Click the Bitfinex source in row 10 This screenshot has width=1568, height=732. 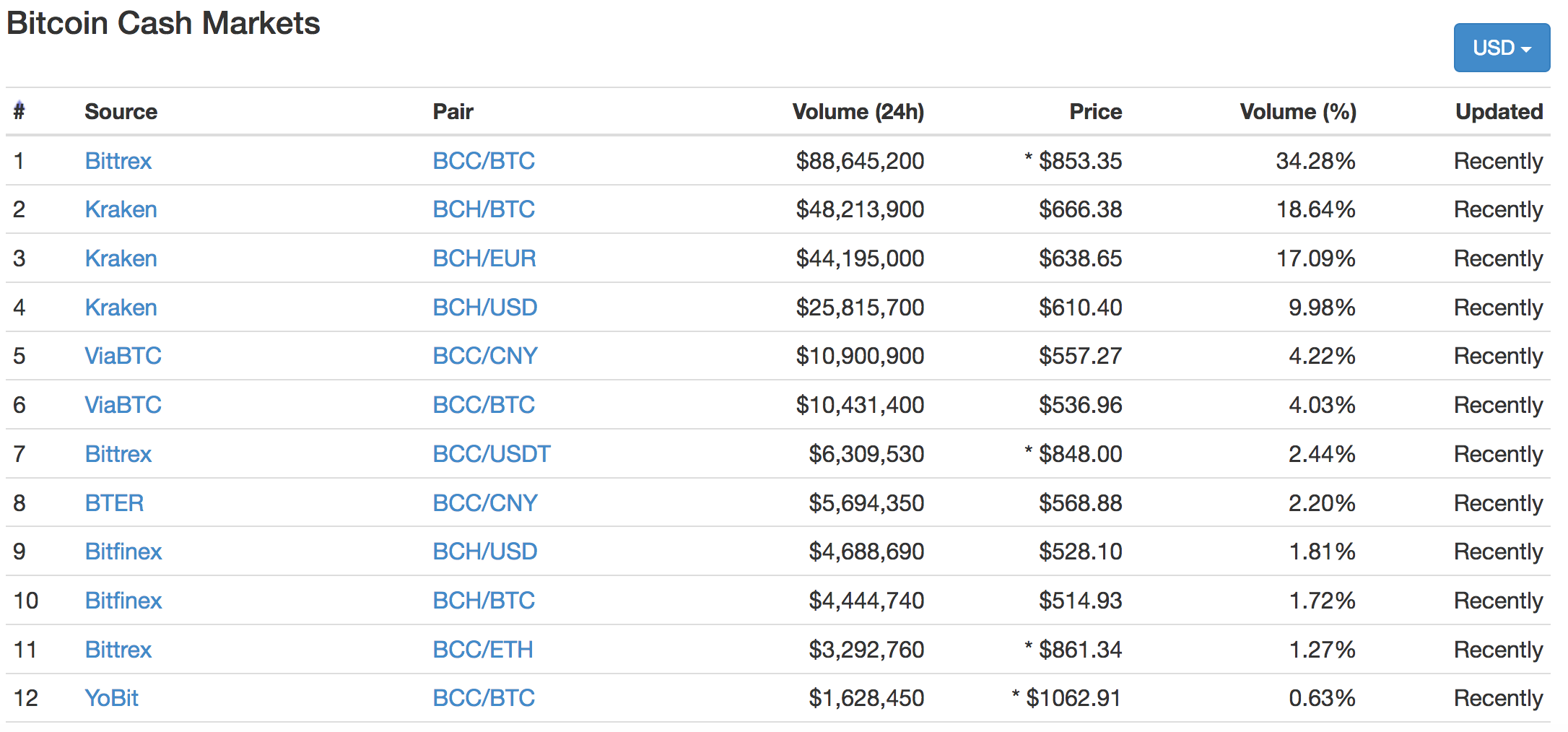pos(123,601)
